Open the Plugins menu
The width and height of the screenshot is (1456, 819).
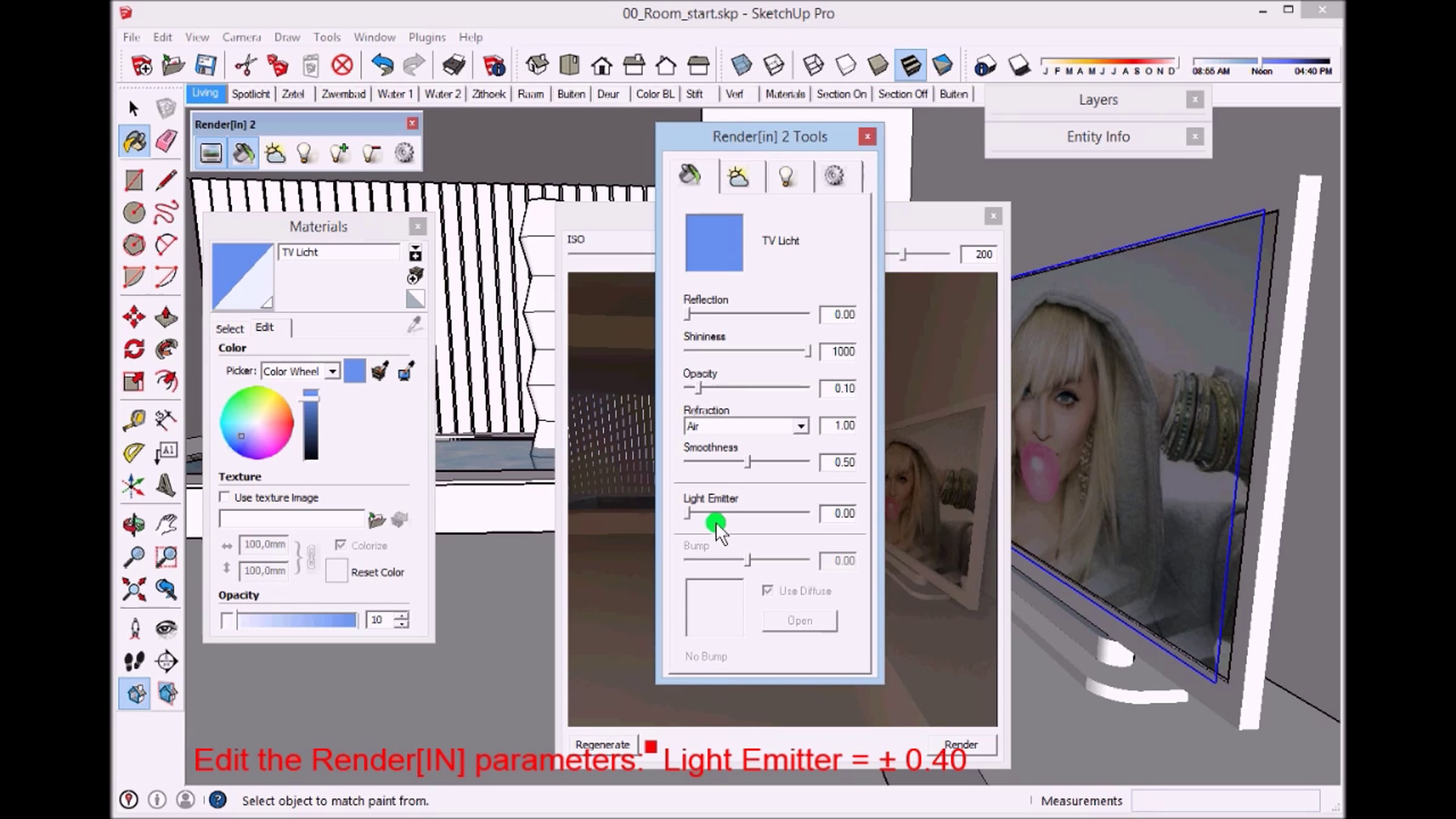(426, 37)
